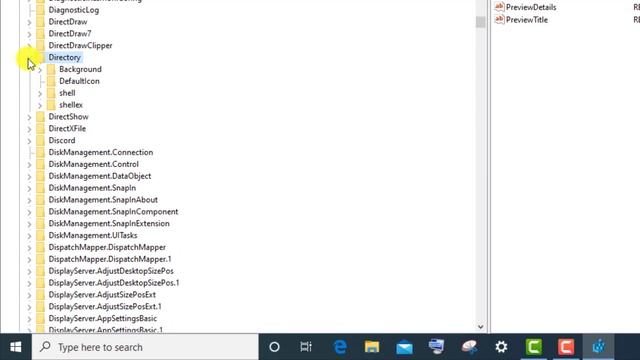The image size is (640, 360).
Task: Select the PreviewTitle value name
Action: point(527,20)
